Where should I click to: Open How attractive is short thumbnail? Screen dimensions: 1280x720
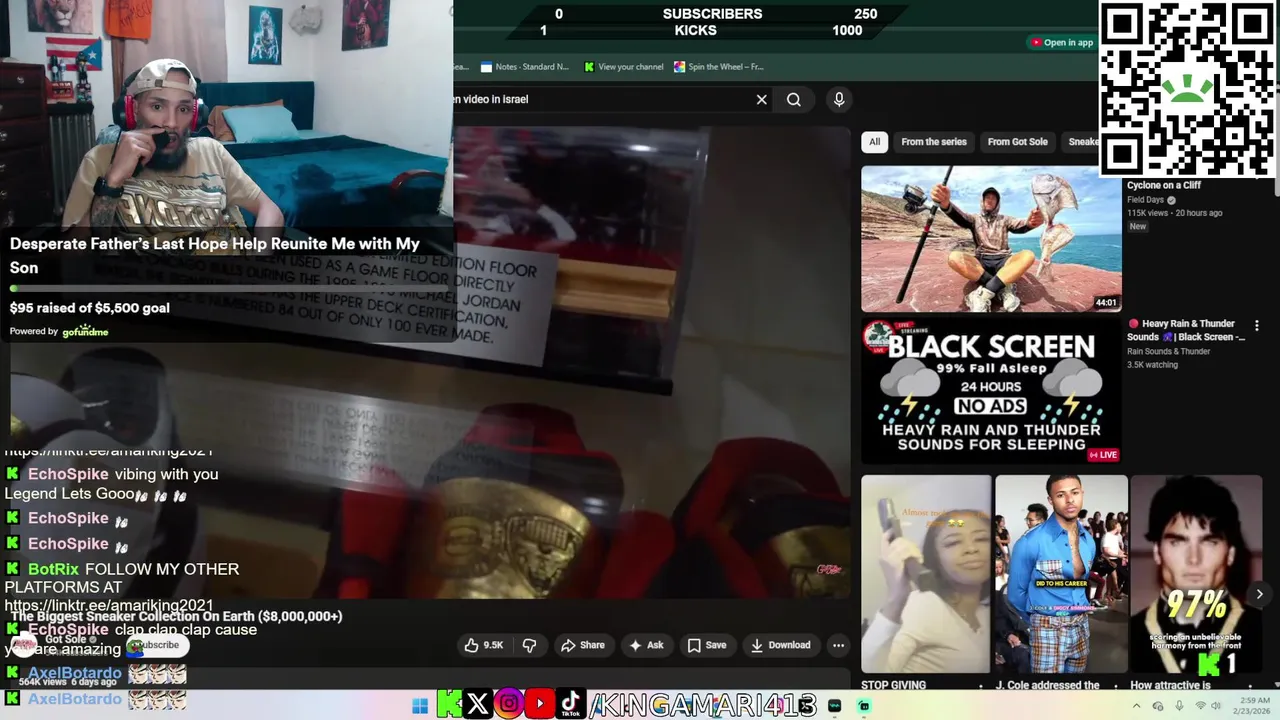(1196, 574)
